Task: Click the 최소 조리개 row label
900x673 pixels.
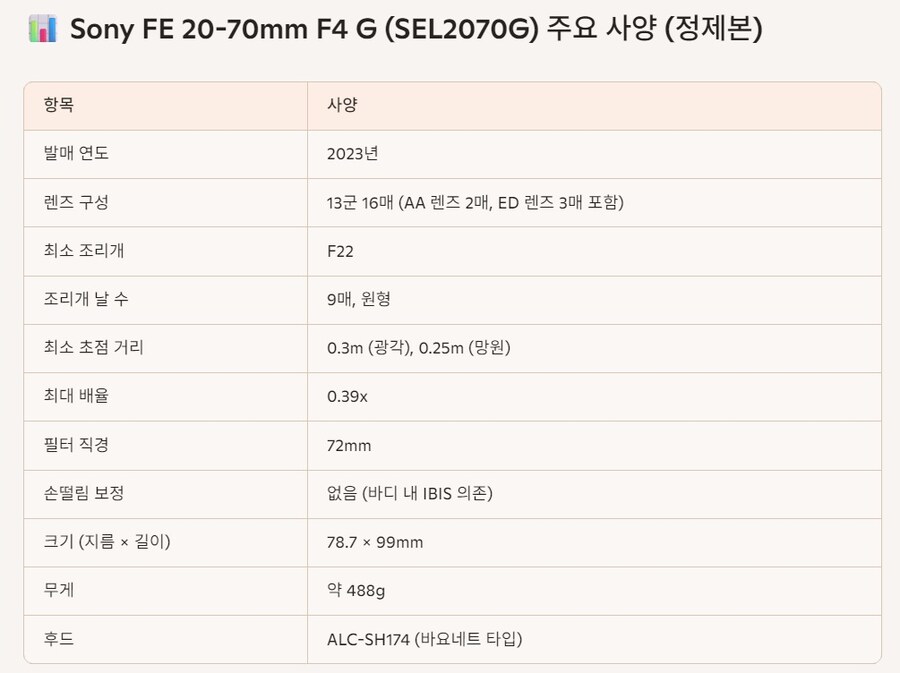Action: [x=84, y=251]
